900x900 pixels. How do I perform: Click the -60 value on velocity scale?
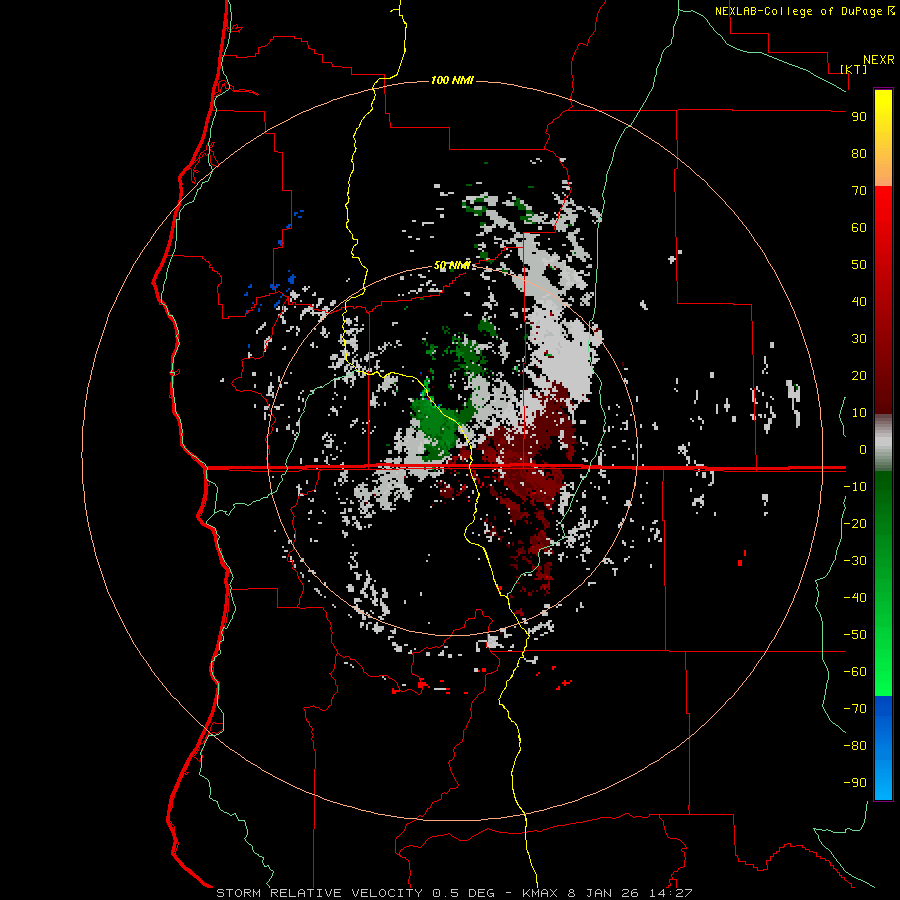855,672
